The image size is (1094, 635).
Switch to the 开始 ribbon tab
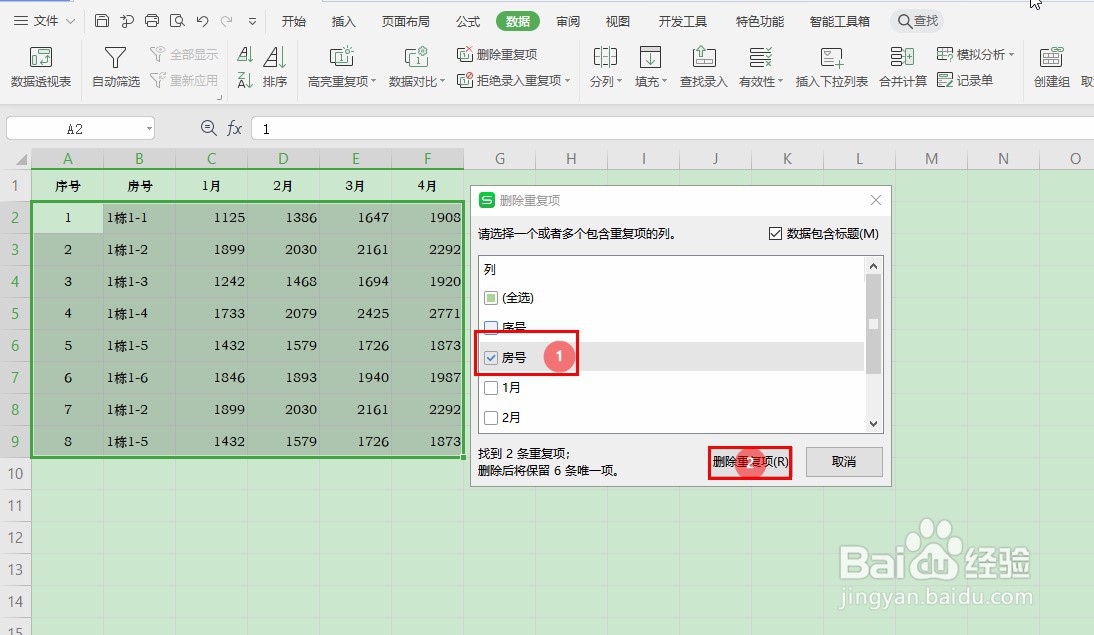pos(293,20)
